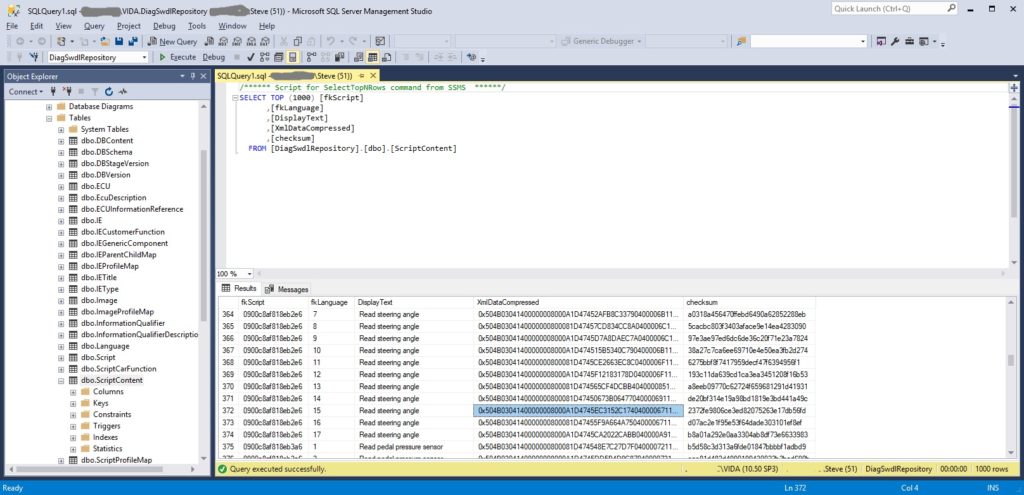Execute the current SQL query
Viewport: 1024px width, 495px height.
click(178, 57)
